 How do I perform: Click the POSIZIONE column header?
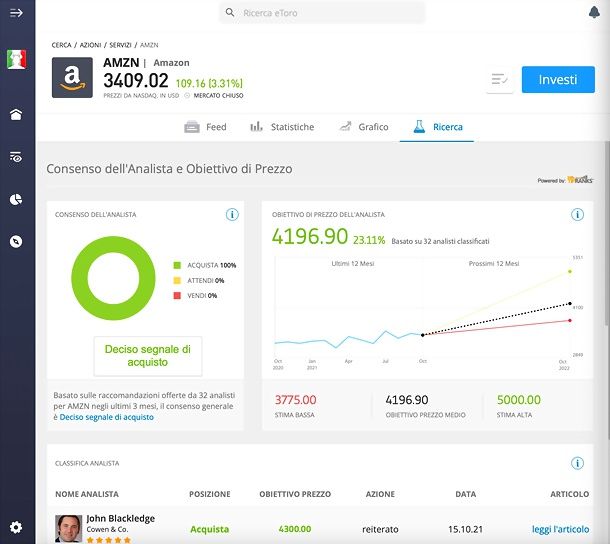[210, 494]
